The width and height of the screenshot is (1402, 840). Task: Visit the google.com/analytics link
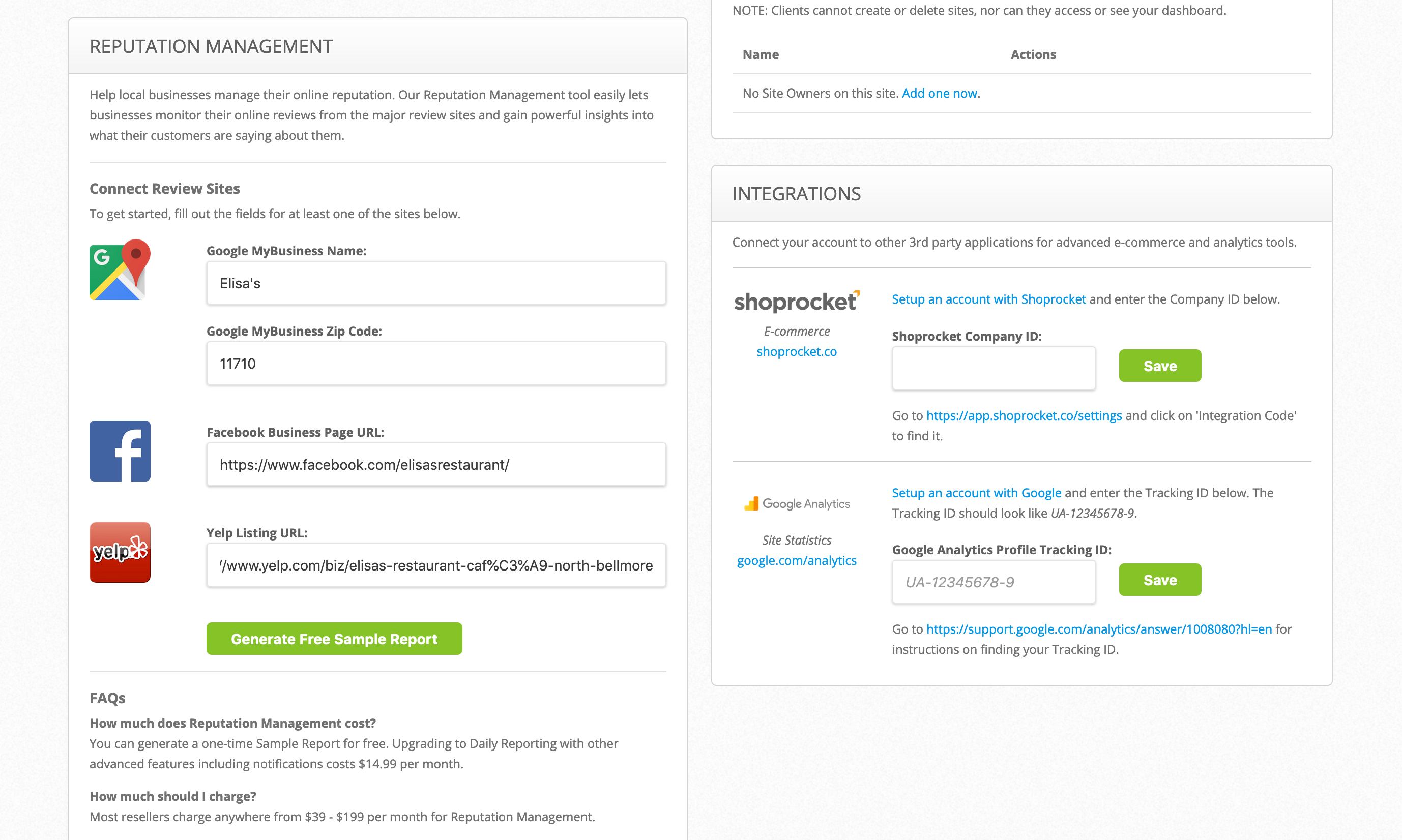click(797, 560)
